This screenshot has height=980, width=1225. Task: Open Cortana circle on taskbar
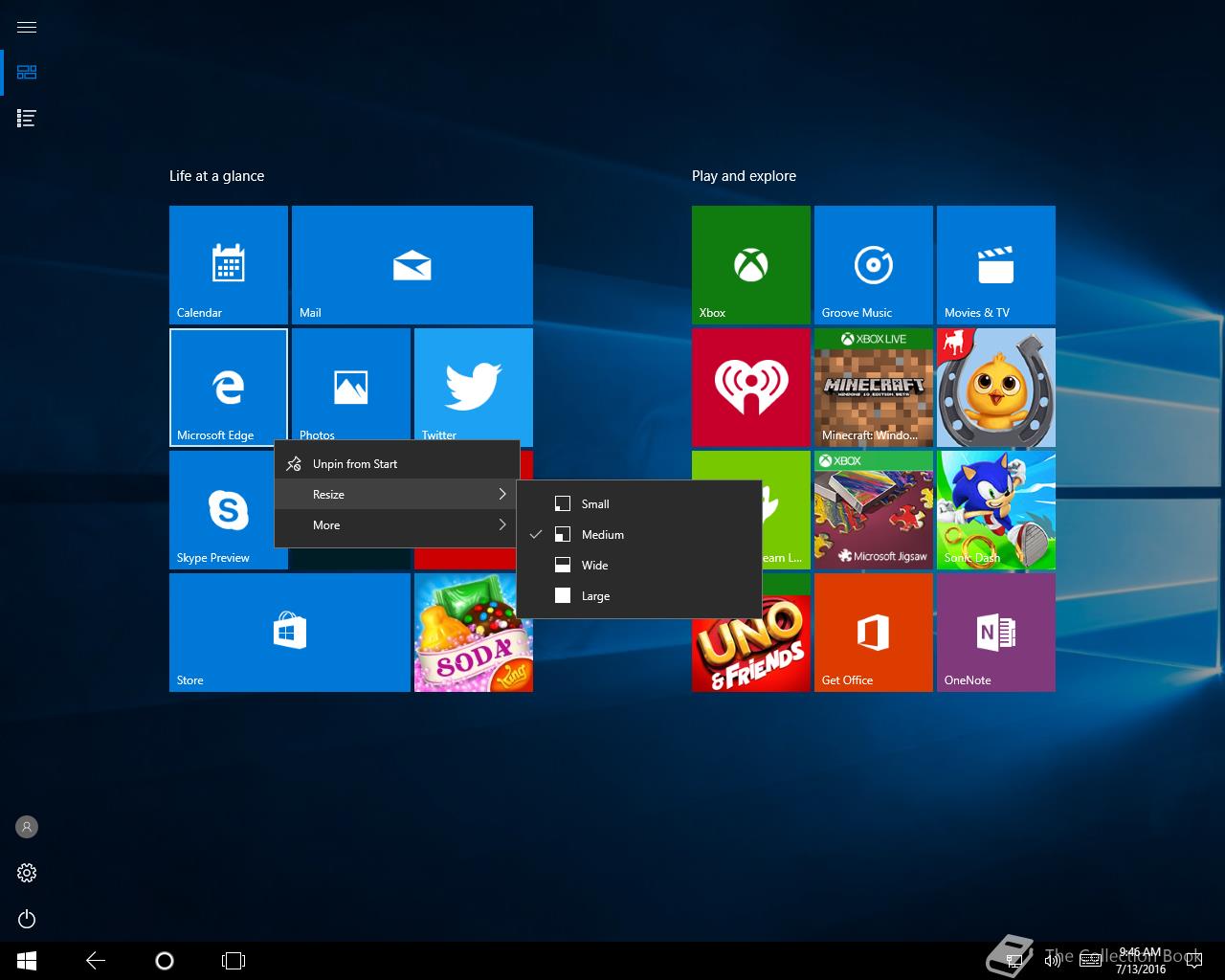coord(165,961)
